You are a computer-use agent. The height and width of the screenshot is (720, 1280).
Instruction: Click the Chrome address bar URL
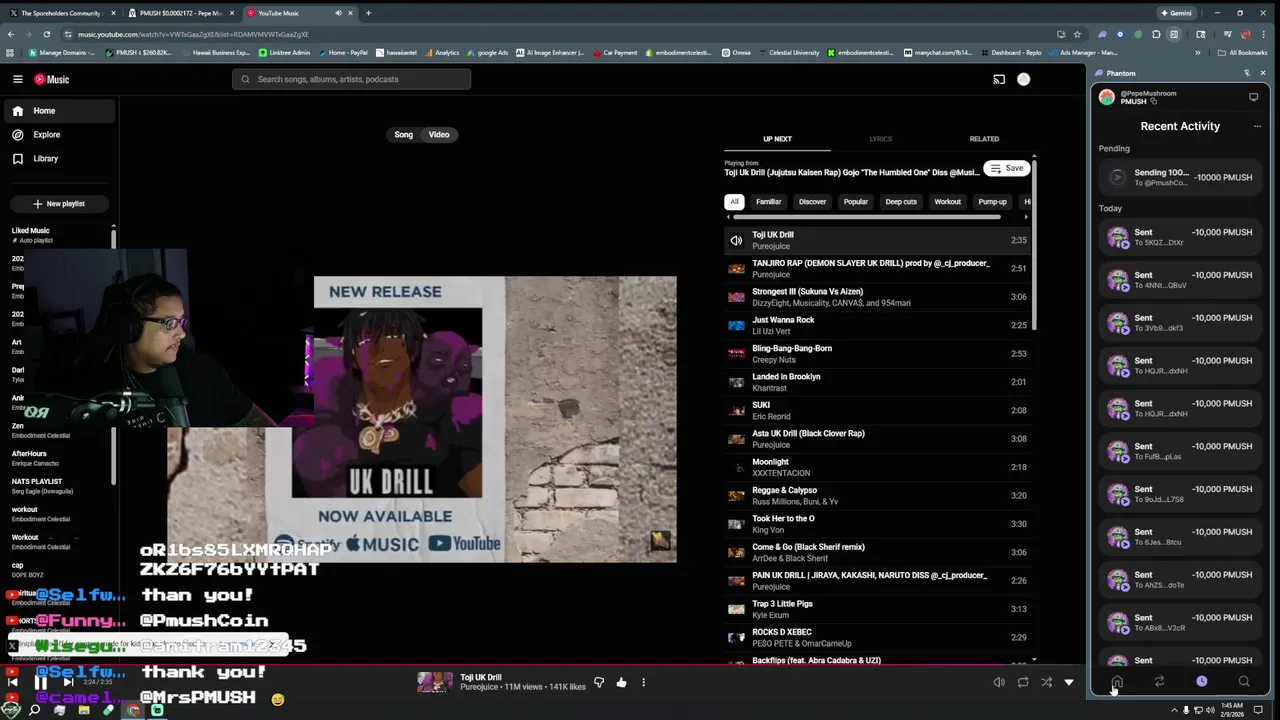(192, 34)
